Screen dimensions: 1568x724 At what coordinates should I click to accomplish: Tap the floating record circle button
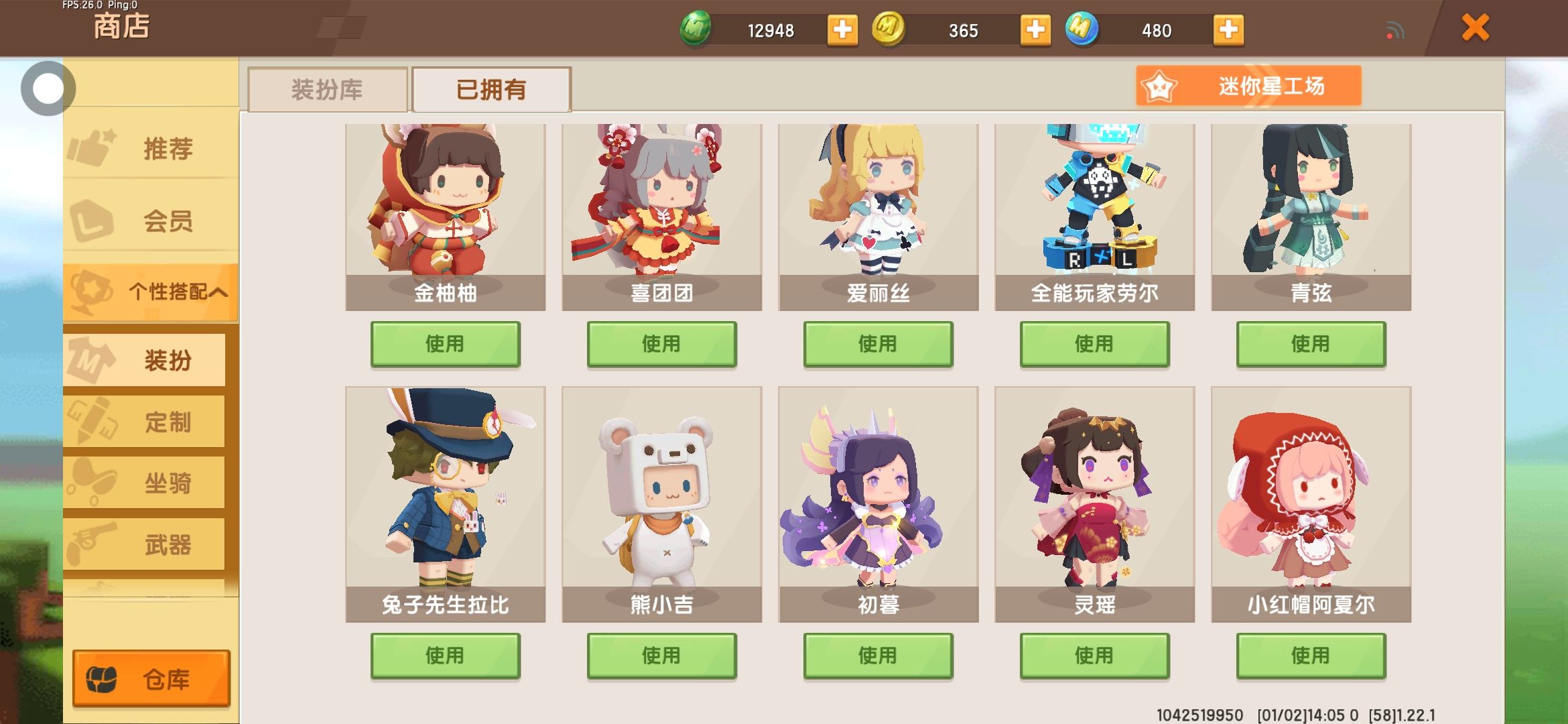pos(48,88)
